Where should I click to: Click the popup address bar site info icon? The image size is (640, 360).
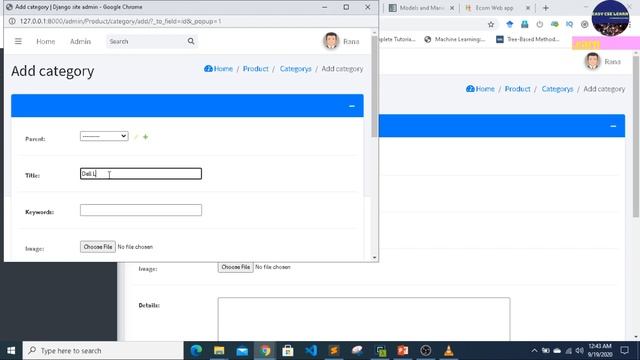click(x=12, y=21)
